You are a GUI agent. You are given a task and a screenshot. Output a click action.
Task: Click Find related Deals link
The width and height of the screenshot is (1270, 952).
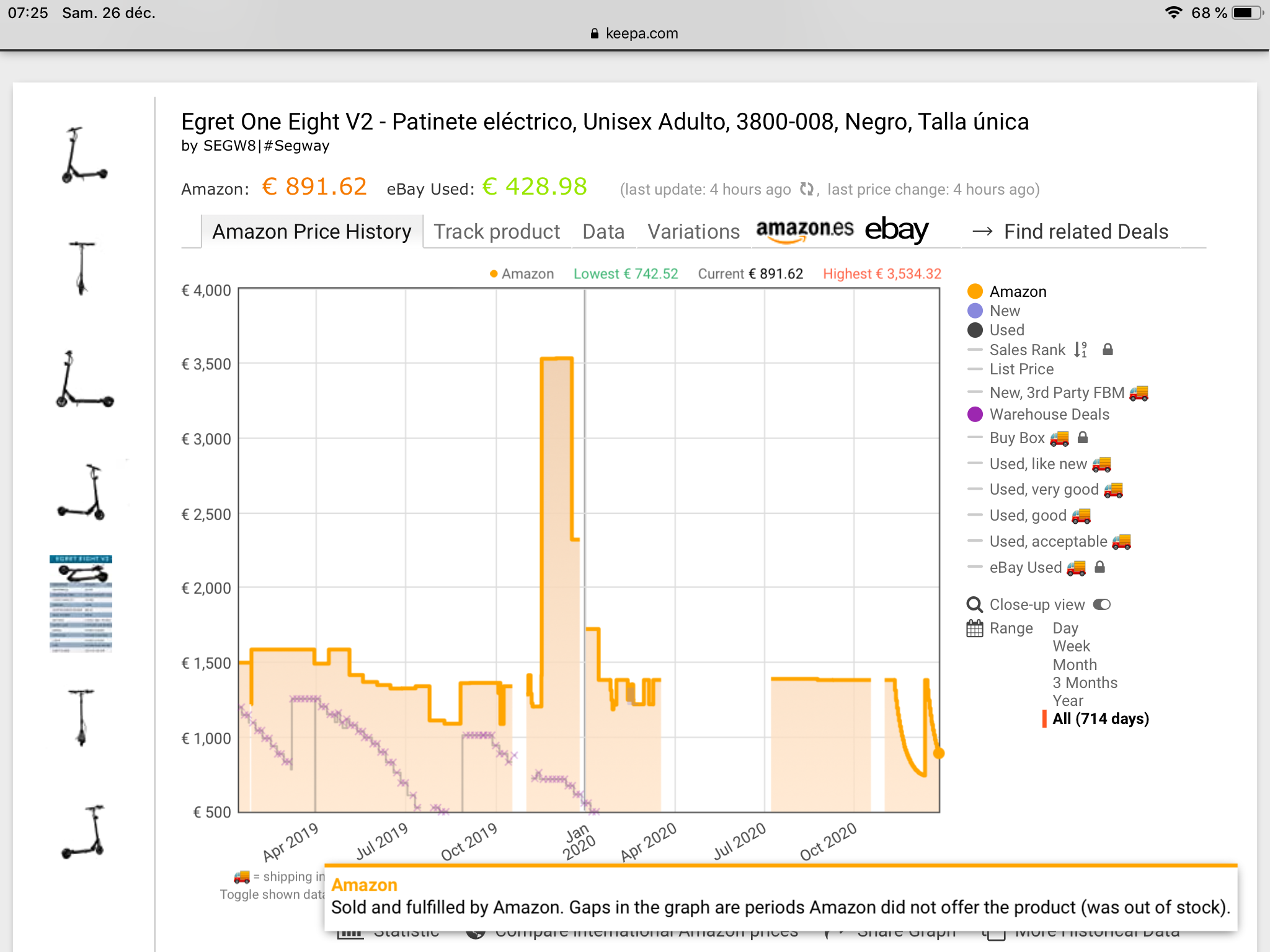point(1085,231)
